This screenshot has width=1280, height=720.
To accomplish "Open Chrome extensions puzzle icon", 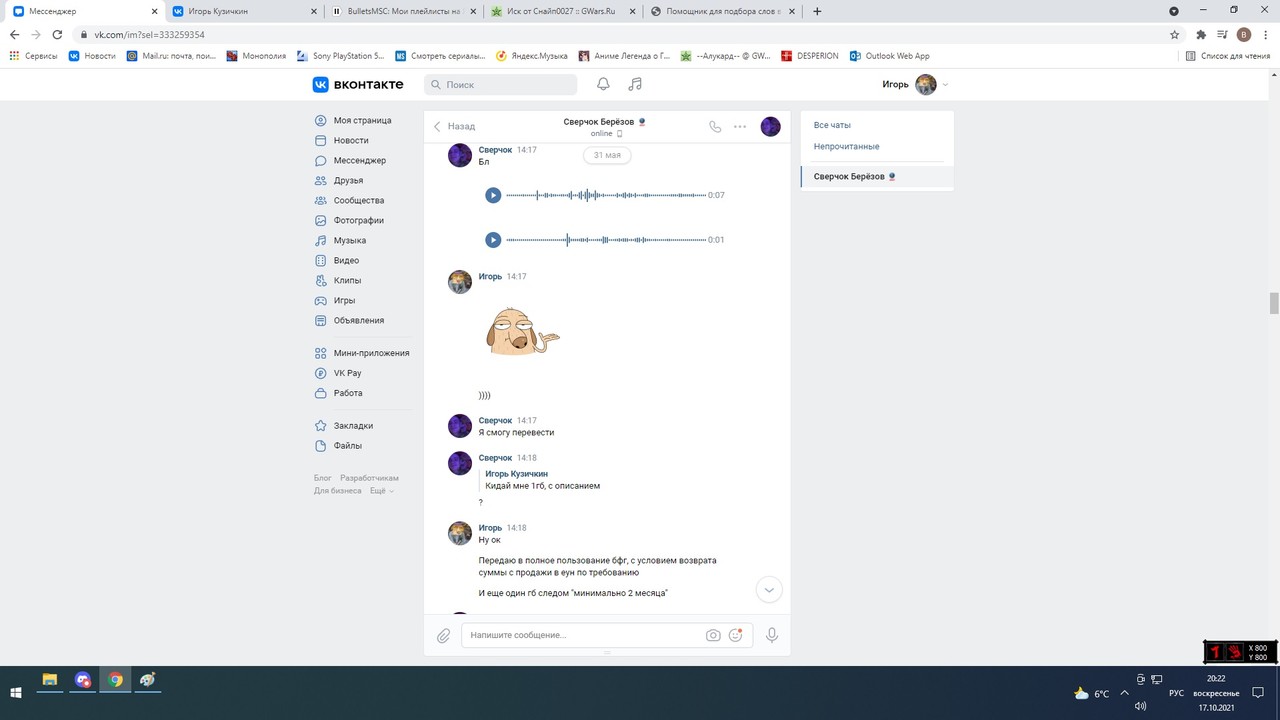I will pyautogui.click(x=1201, y=34).
